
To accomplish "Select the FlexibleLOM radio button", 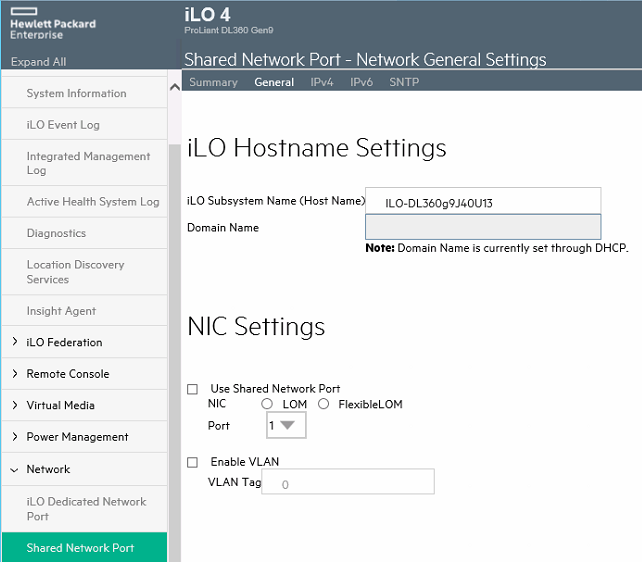I will [323, 404].
